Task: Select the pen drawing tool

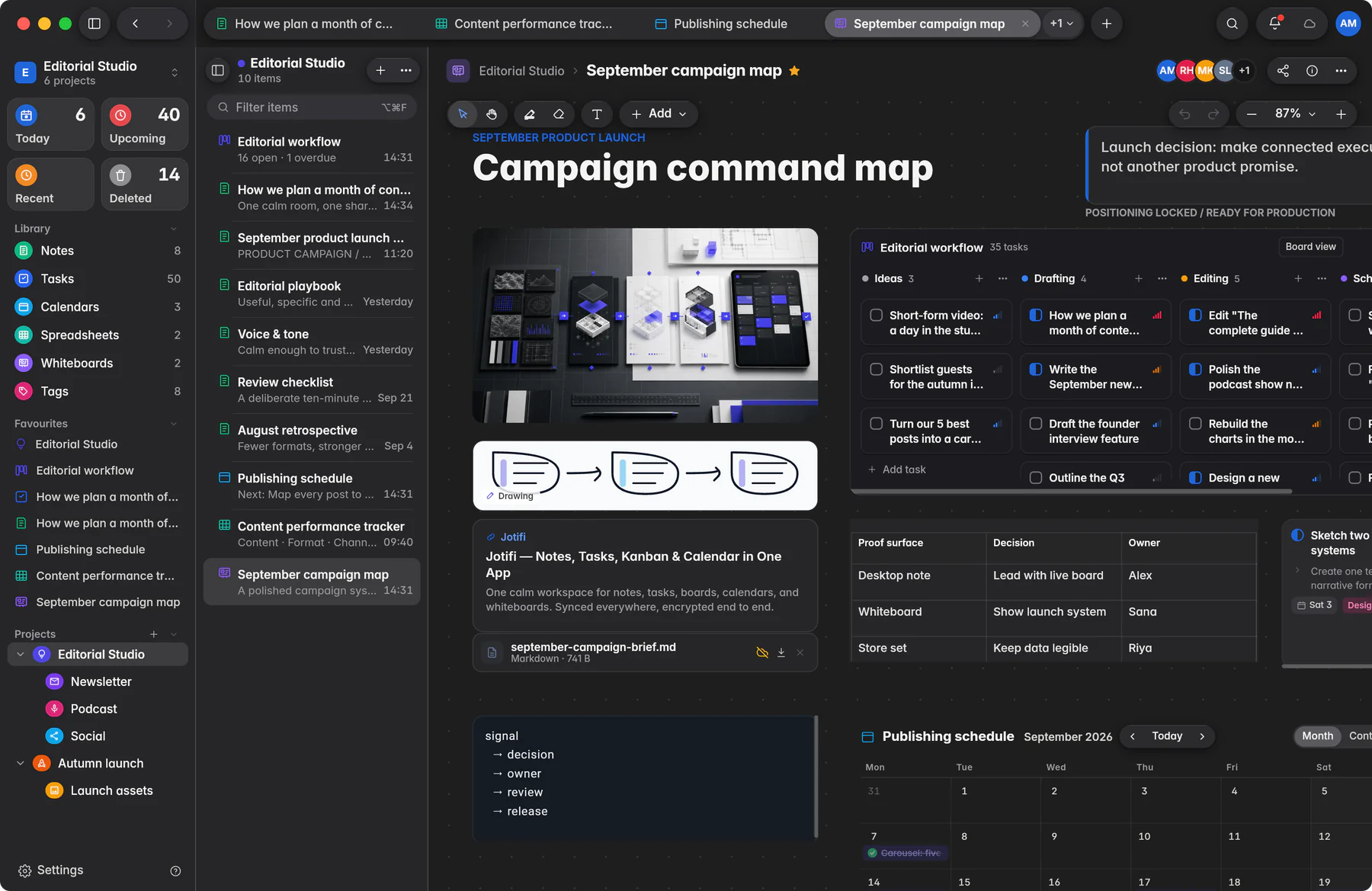Action: tap(529, 114)
